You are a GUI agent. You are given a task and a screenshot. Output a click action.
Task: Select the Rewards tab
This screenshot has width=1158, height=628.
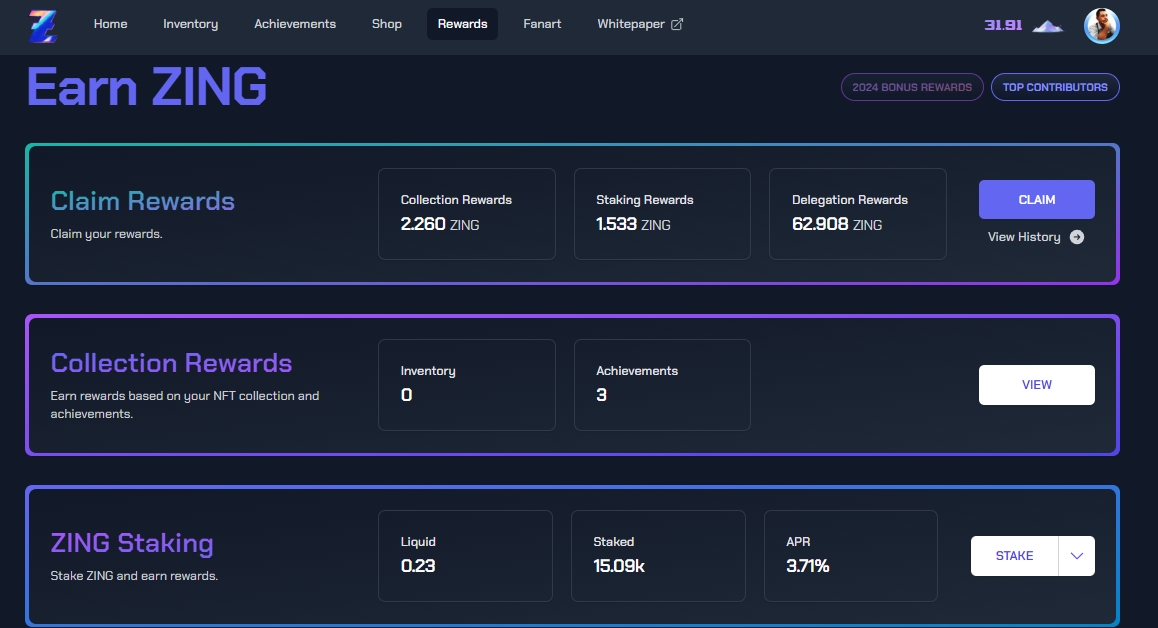click(462, 24)
